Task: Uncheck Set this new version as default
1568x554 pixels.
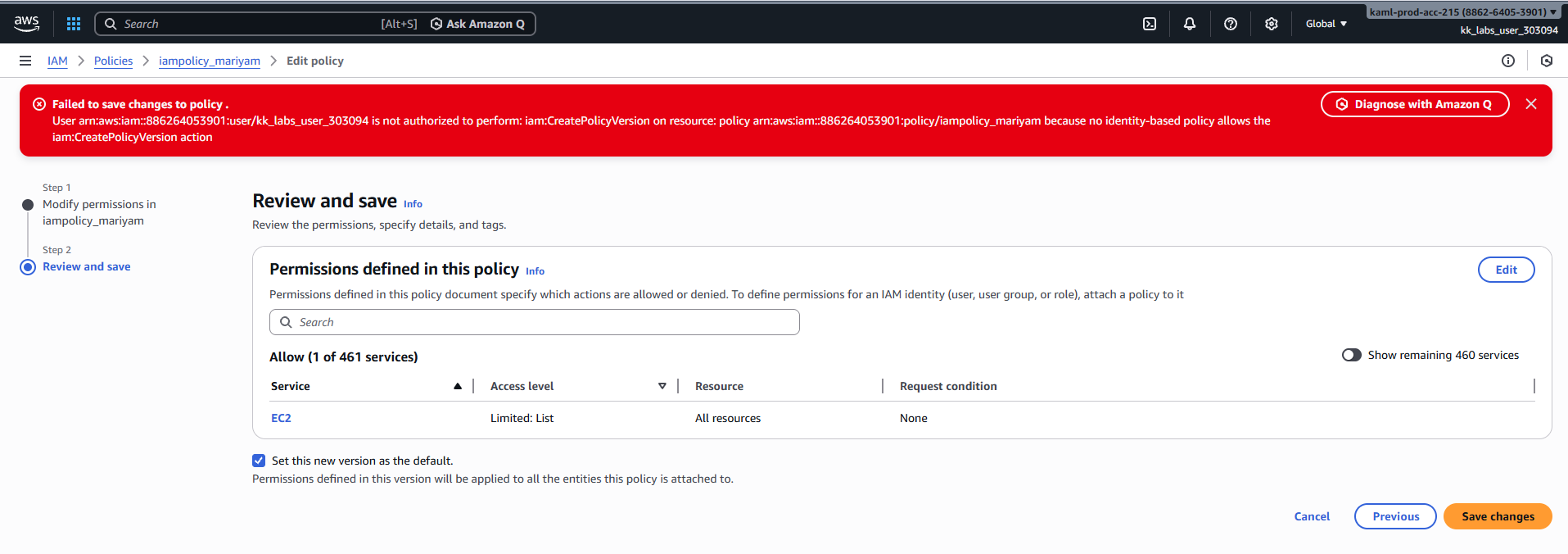Action: click(x=259, y=461)
